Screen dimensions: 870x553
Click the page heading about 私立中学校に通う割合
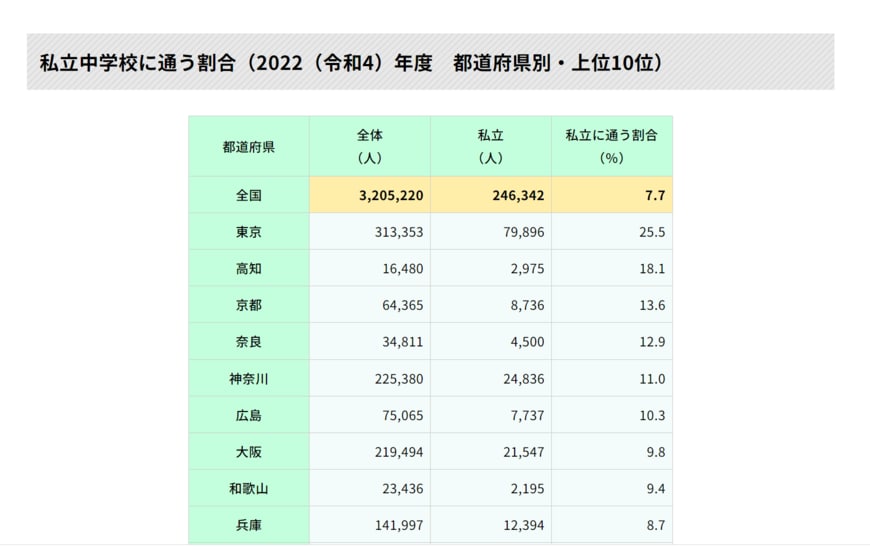350,63
